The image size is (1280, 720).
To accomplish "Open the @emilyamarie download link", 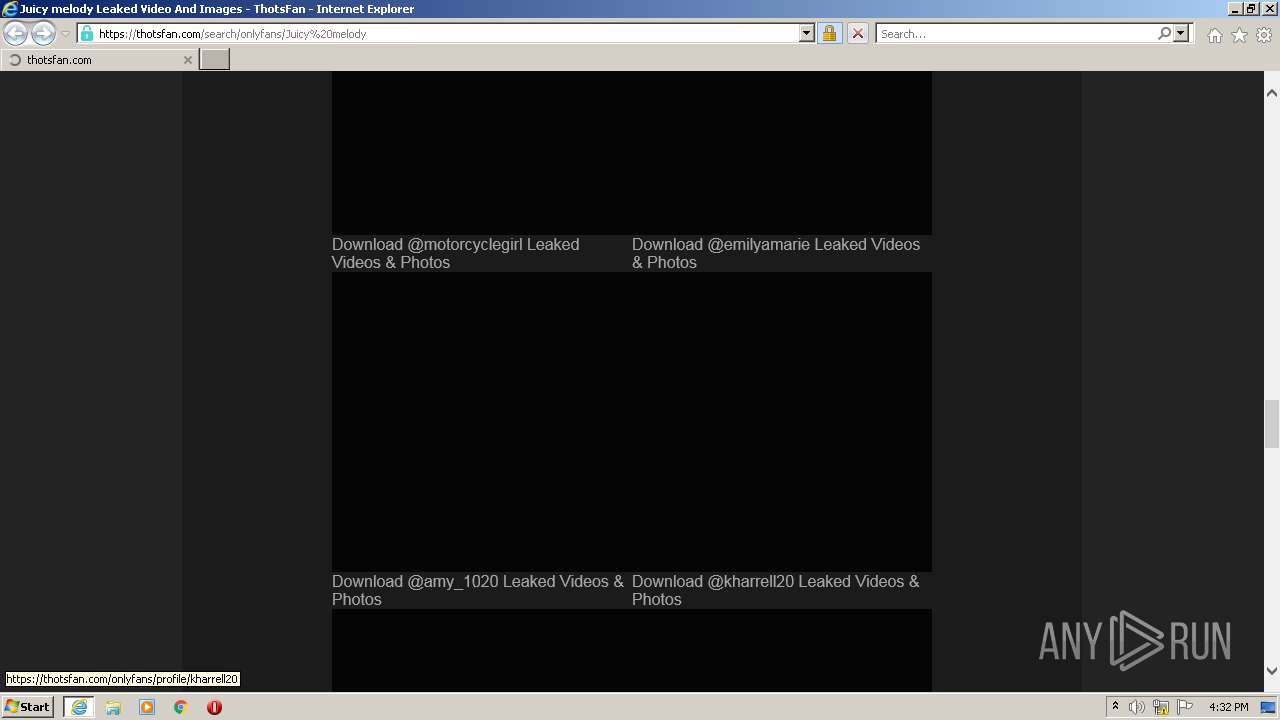I will coord(776,253).
